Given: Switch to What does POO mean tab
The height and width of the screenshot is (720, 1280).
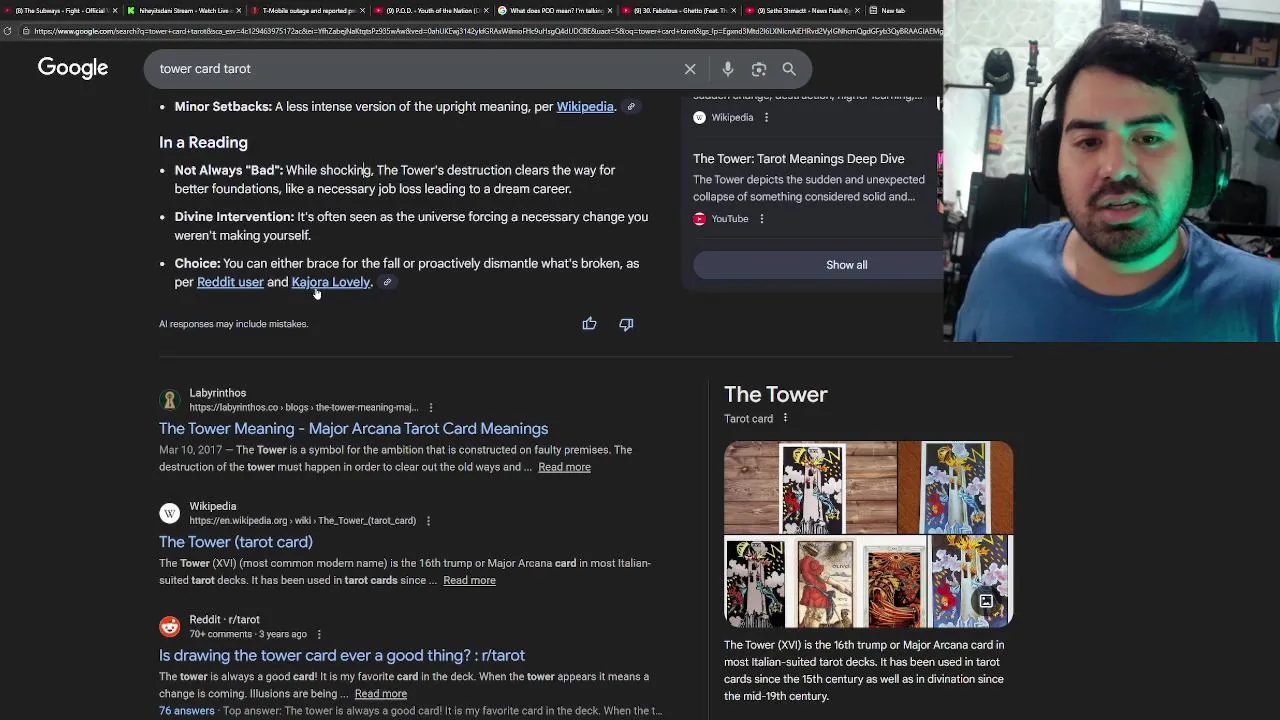Looking at the screenshot, I should coord(554,10).
